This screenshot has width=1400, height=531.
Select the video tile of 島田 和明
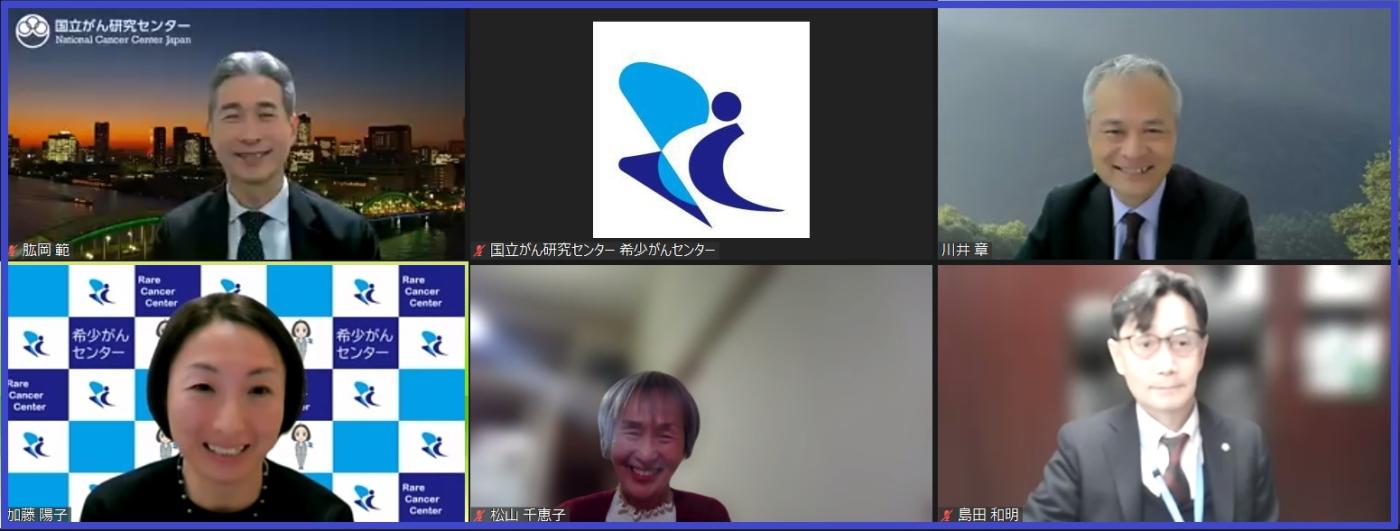pyautogui.click(x=1165, y=393)
